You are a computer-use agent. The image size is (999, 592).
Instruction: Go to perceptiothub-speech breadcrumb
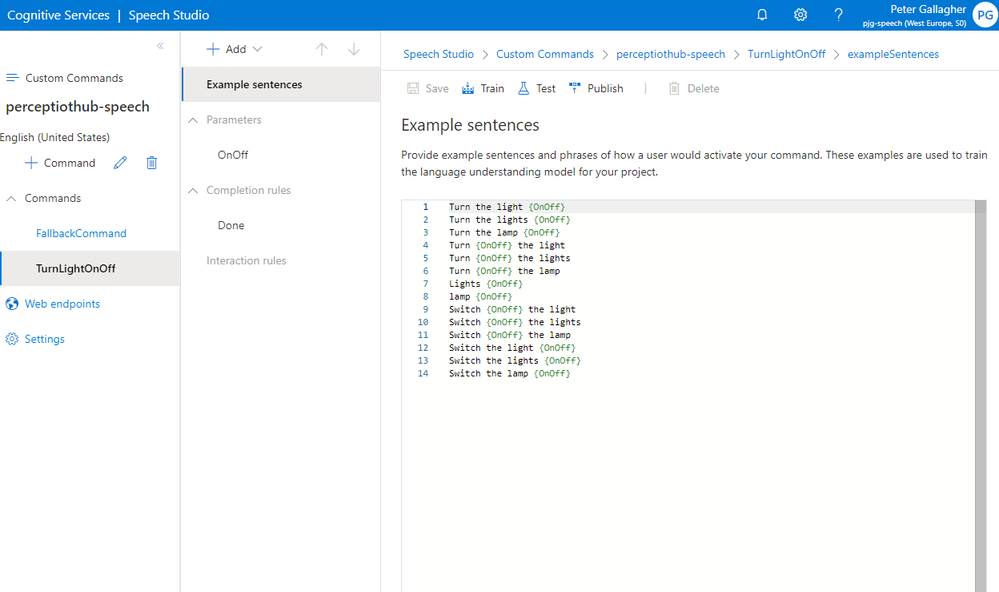tap(670, 54)
